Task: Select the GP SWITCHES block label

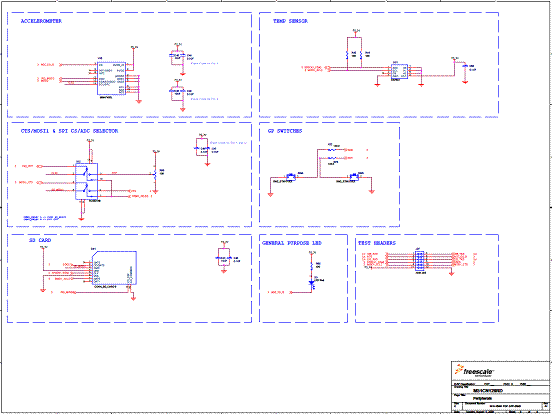Action: (x=285, y=131)
